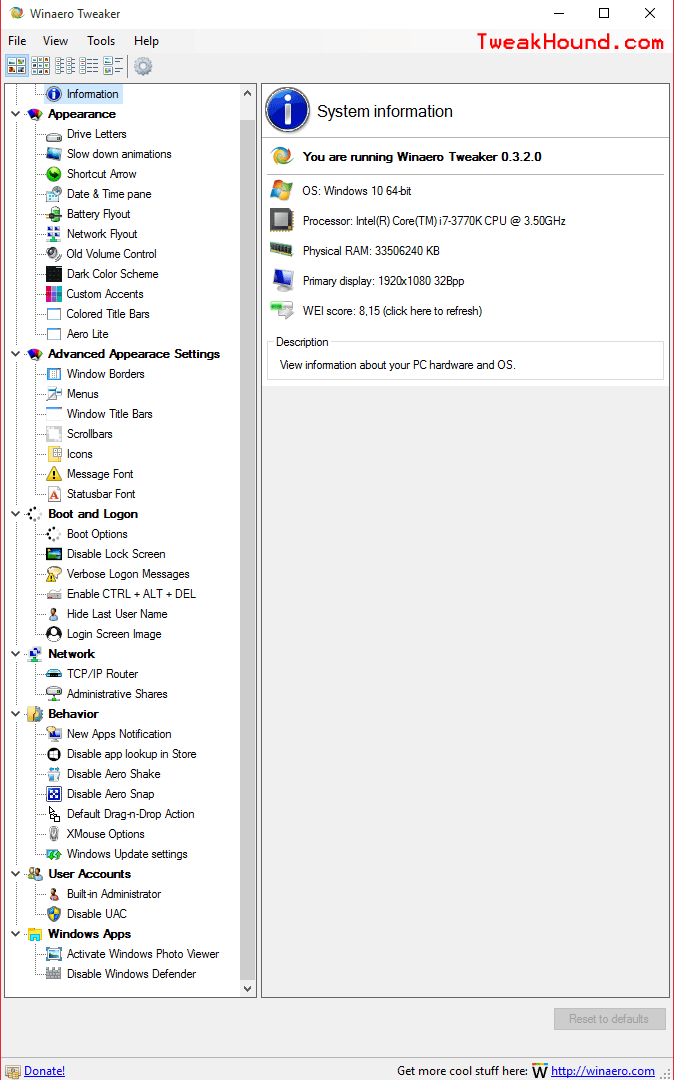The width and height of the screenshot is (674, 1080).
Task: Select Disable Windows Defender in the tree
Action: coord(131,974)
